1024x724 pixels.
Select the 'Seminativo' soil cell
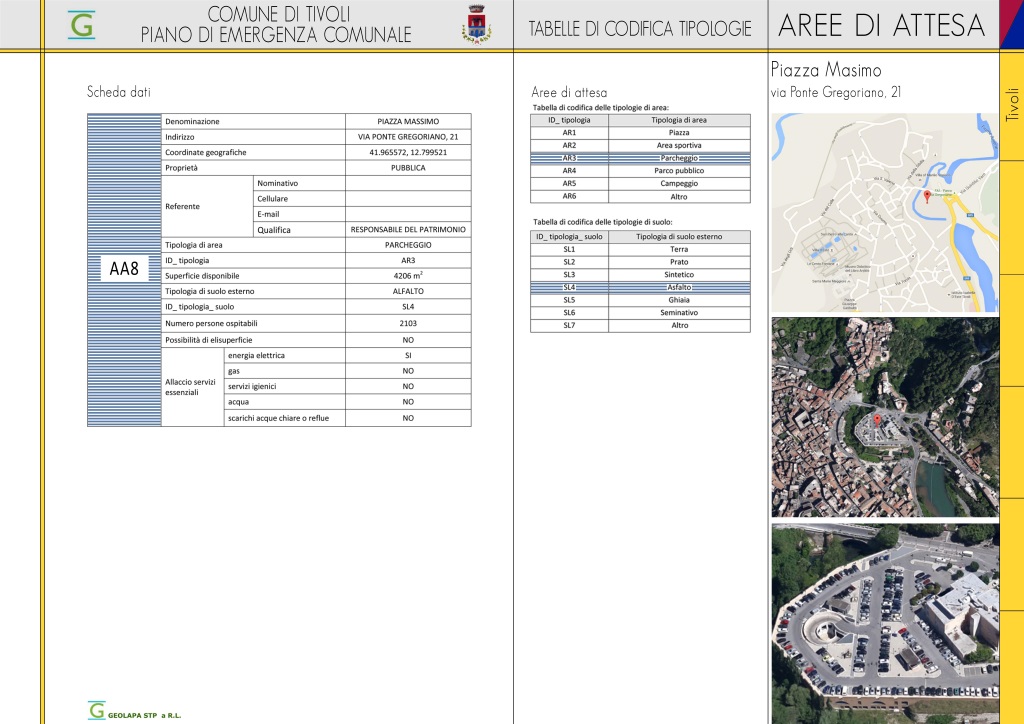point(679,313)
